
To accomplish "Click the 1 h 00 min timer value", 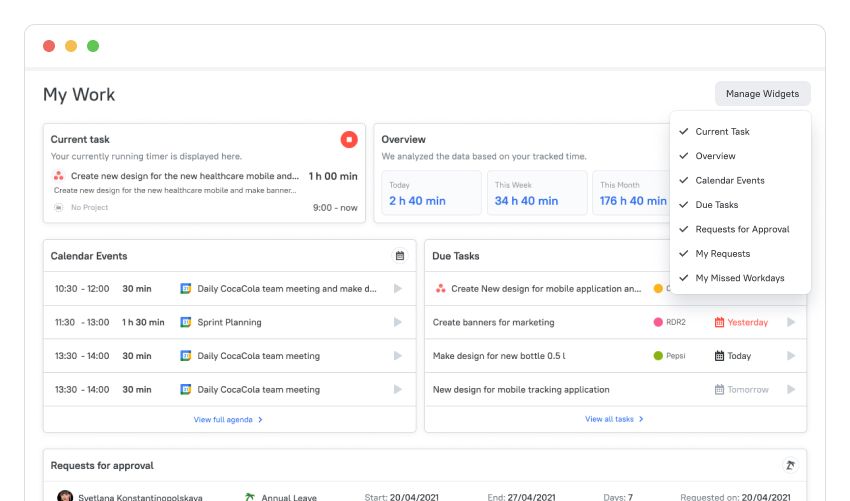I will pos(333,176).
